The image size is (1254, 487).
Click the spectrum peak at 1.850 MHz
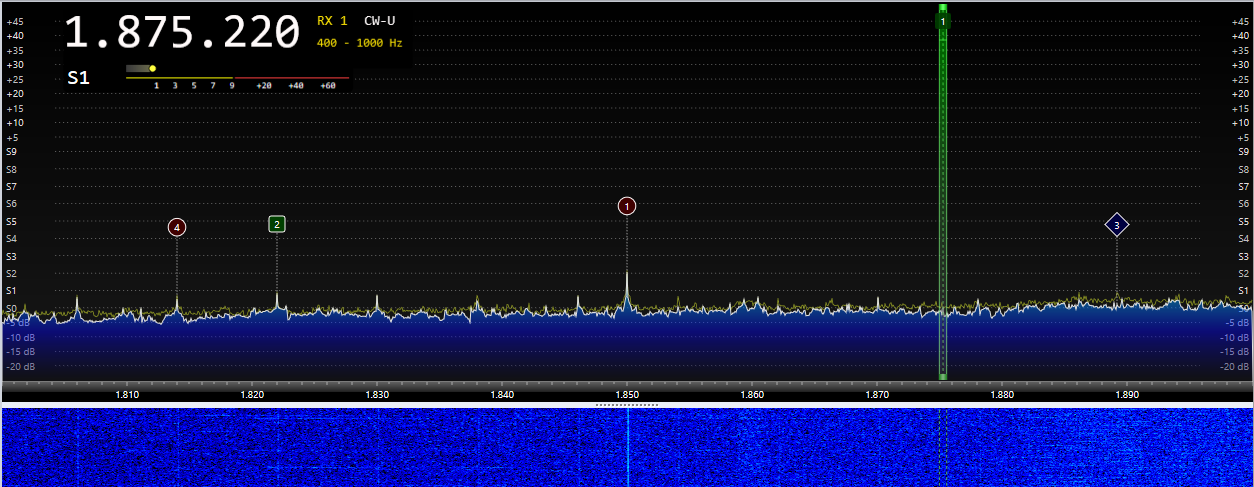coord(627,277)
